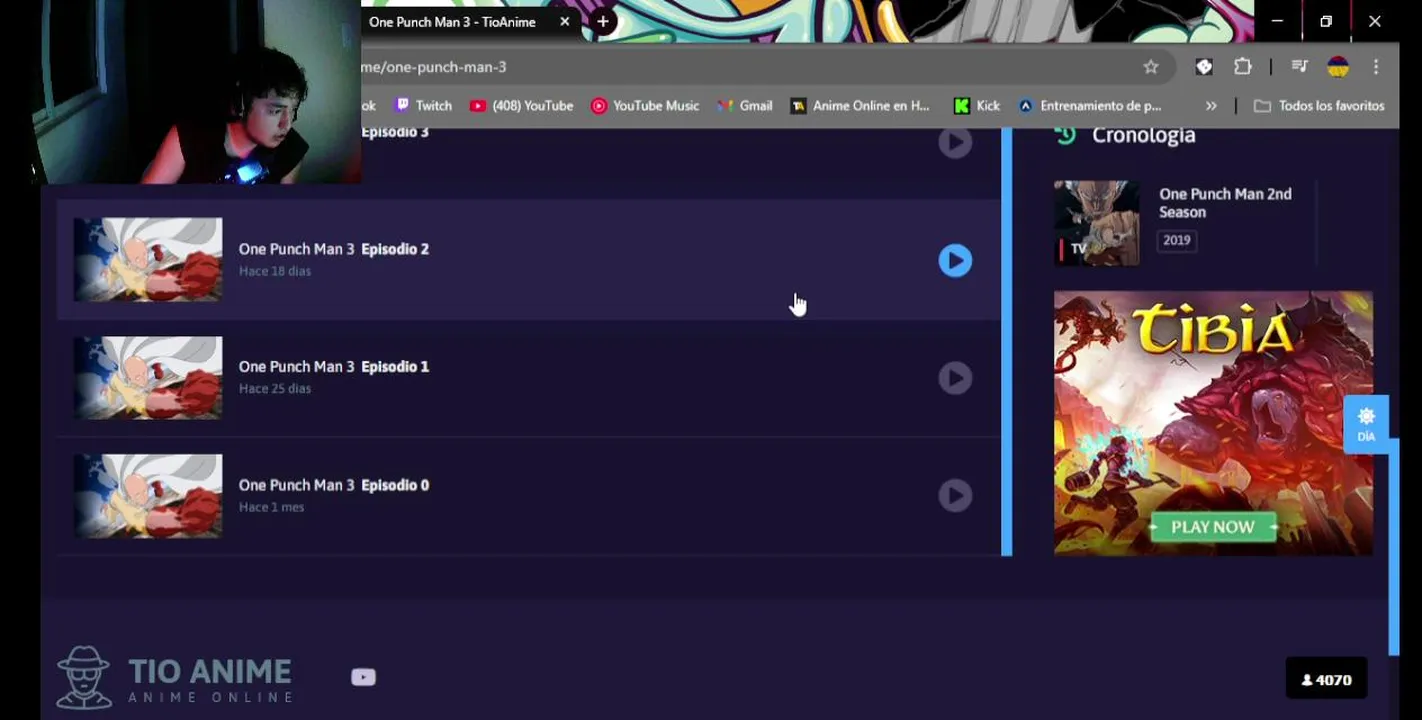The width and height of the screenshot is (1422, 720).
Task: Click the Hace 1 mes text
Action: coord(272,507)
